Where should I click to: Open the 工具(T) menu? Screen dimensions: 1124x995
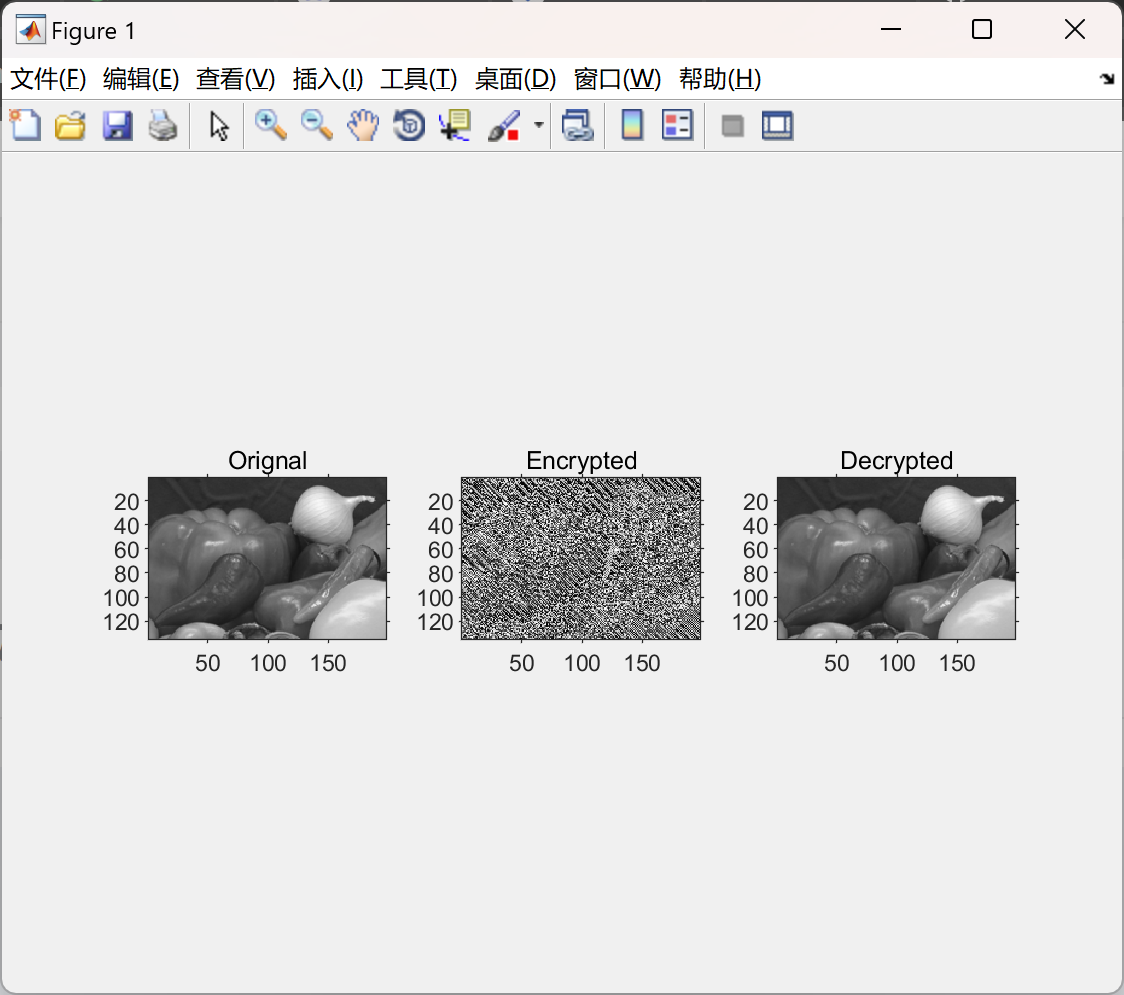coord(419,79)
